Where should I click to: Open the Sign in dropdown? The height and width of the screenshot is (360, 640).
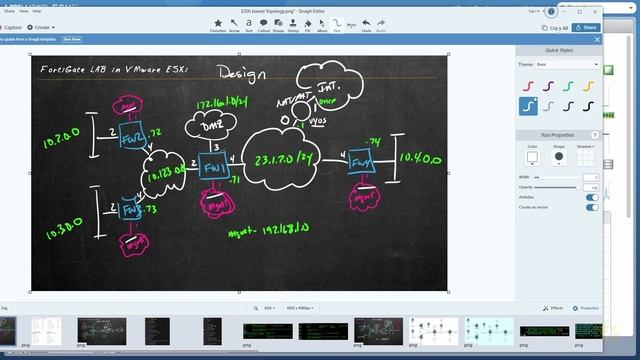[536, 11]
